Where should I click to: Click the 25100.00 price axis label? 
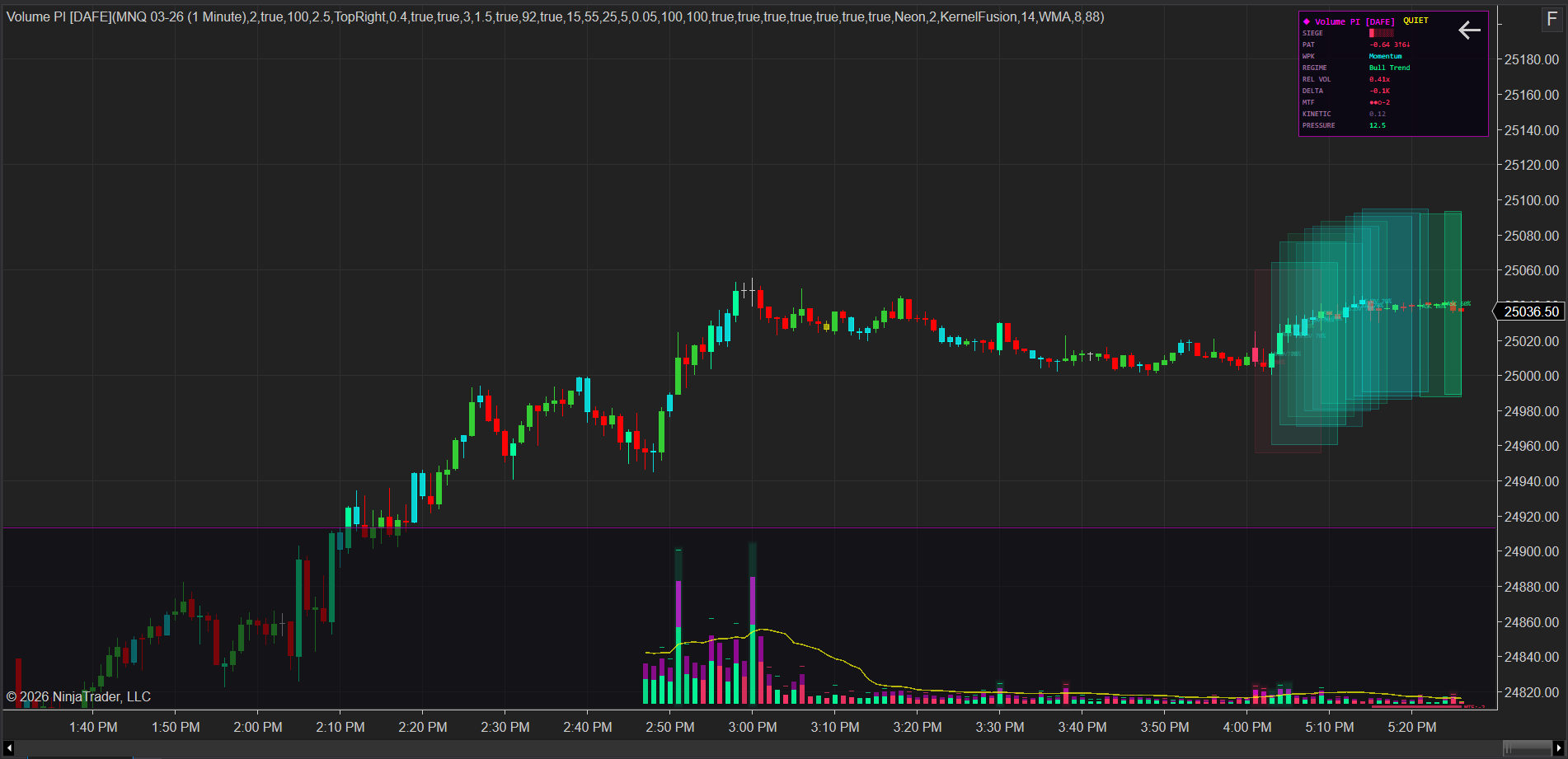coord(1531,200)
